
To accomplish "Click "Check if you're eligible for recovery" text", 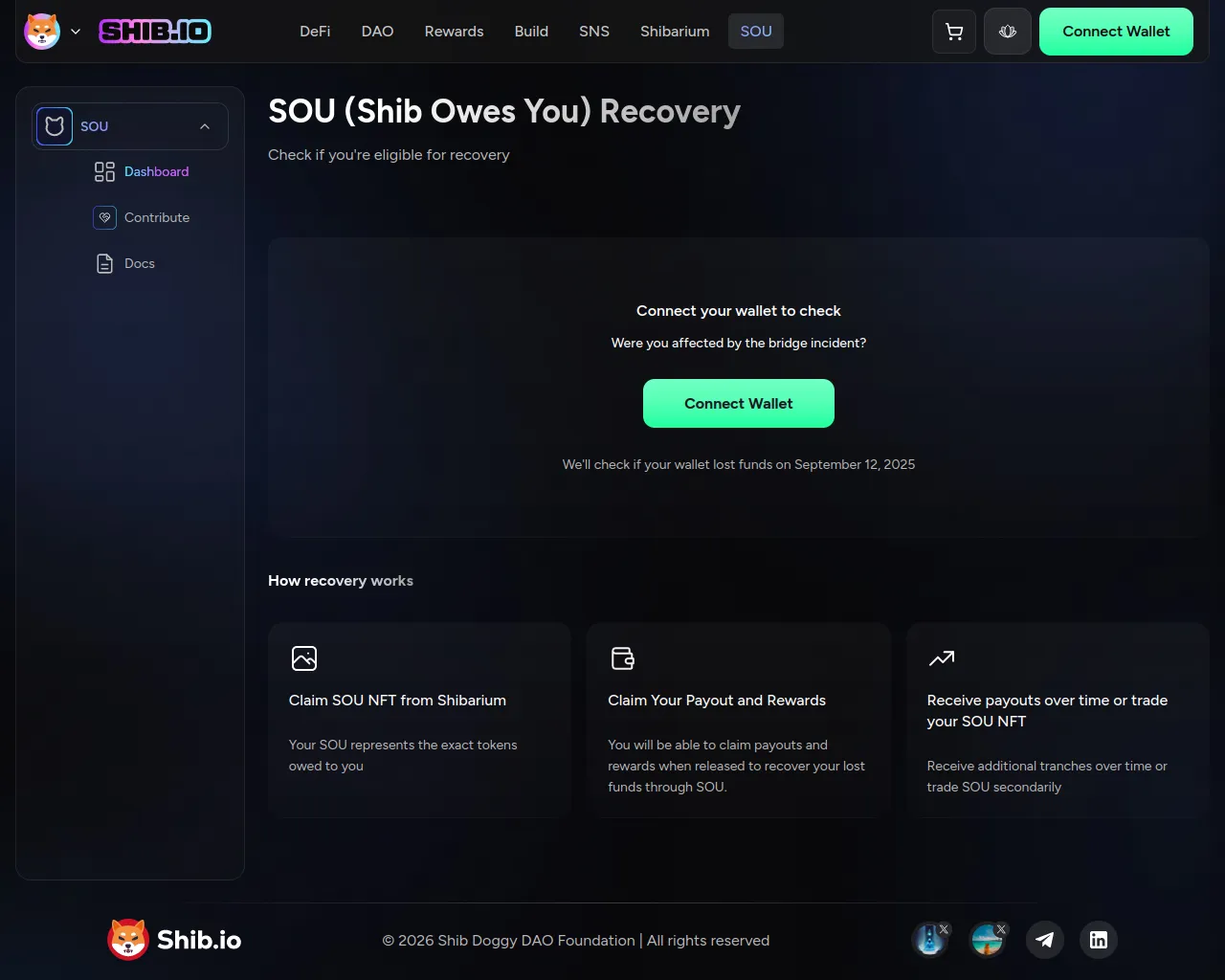I will coord(389,155).
